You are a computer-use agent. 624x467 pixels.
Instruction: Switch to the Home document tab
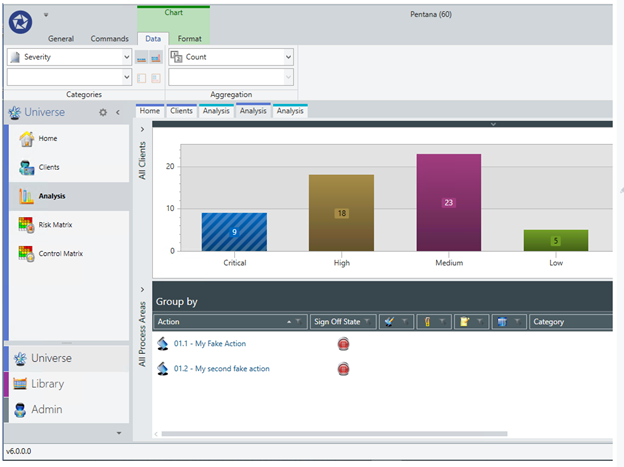point(150,111)
